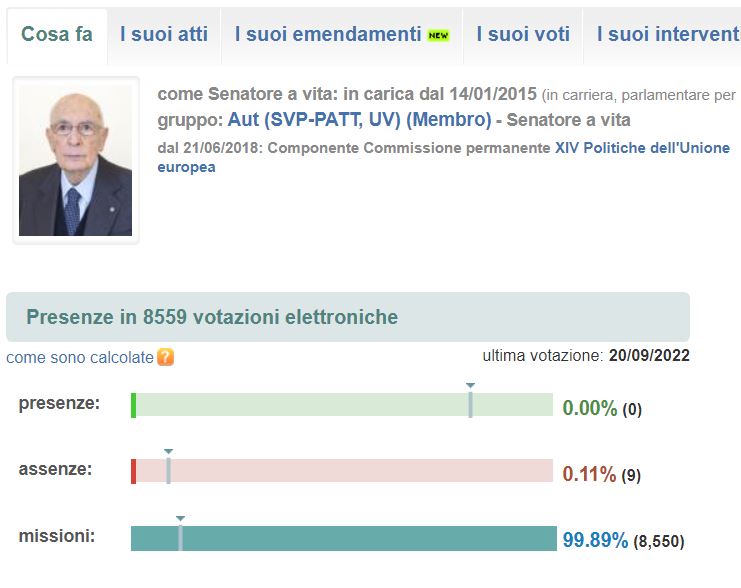Switch to I suoi atti tab
Image resolution: width=741 pixels, height=588 pixels.
pyautogui.click(x=164, y=34)
